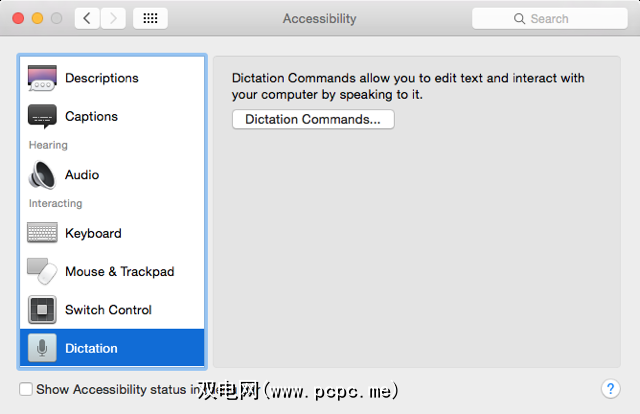Open the help question mark button

pos(610,389)
